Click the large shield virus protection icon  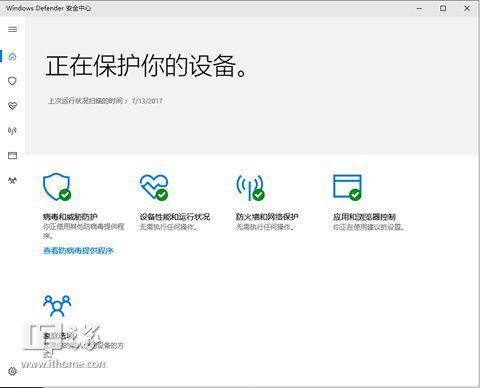(x=57, y=187)
